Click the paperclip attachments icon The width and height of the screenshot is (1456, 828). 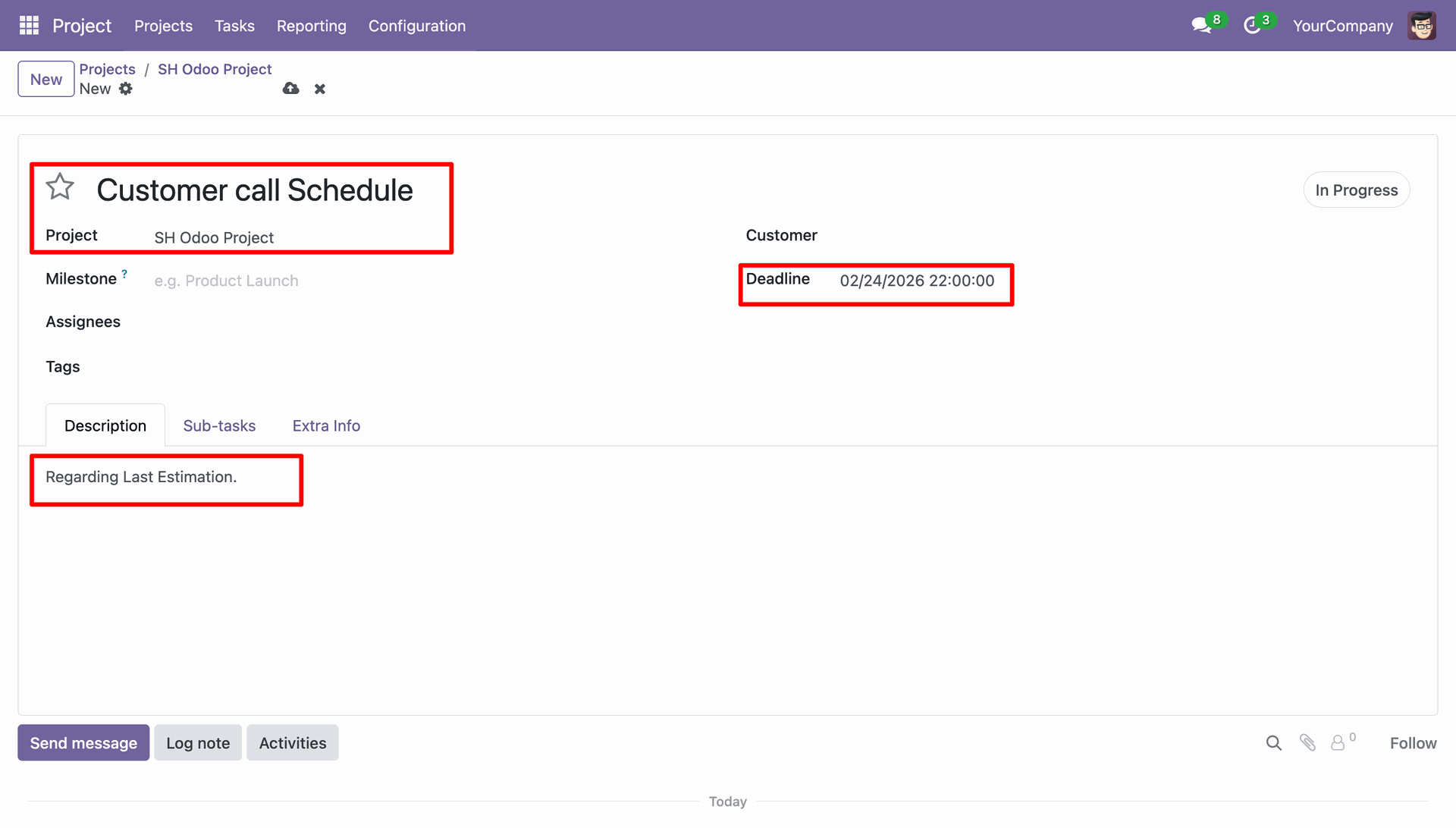[1307, 743]
